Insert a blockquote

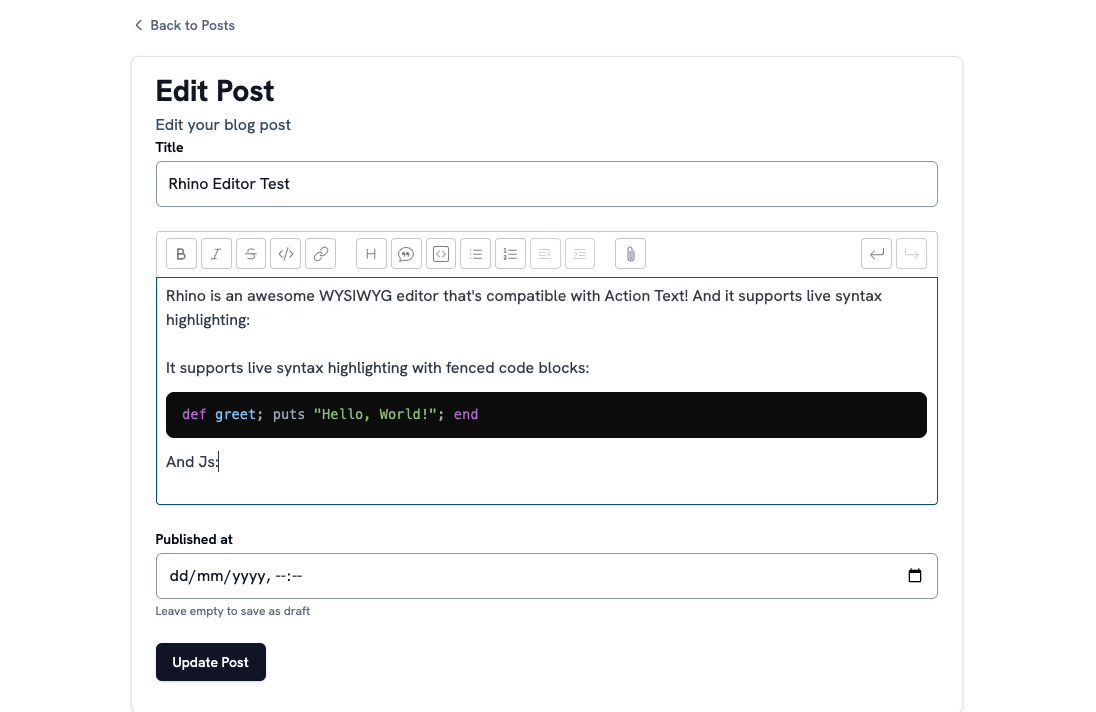coord(406,254)
